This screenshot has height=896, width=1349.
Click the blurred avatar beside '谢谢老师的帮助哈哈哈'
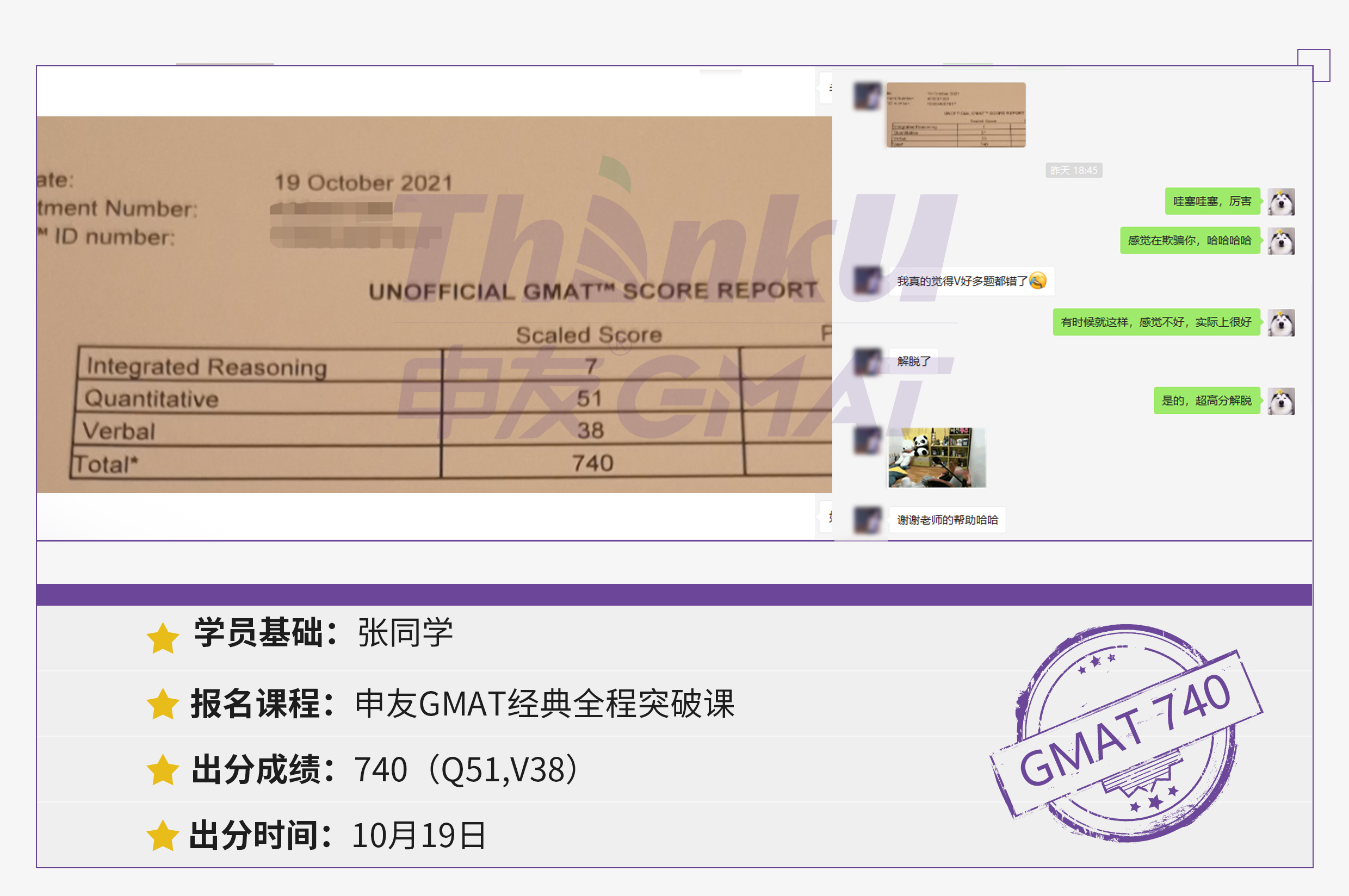click(868, 520)
